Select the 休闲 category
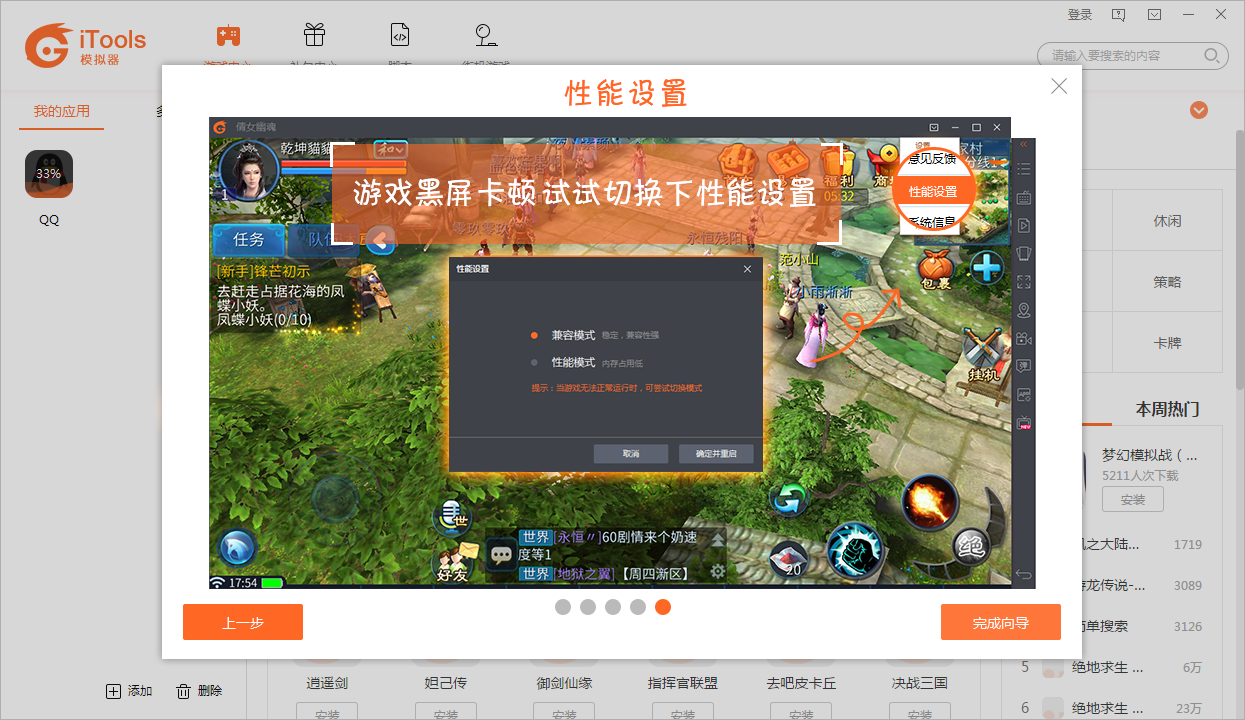The height and width of the screenshot is (720, 1245). [x=1167, y=221]
